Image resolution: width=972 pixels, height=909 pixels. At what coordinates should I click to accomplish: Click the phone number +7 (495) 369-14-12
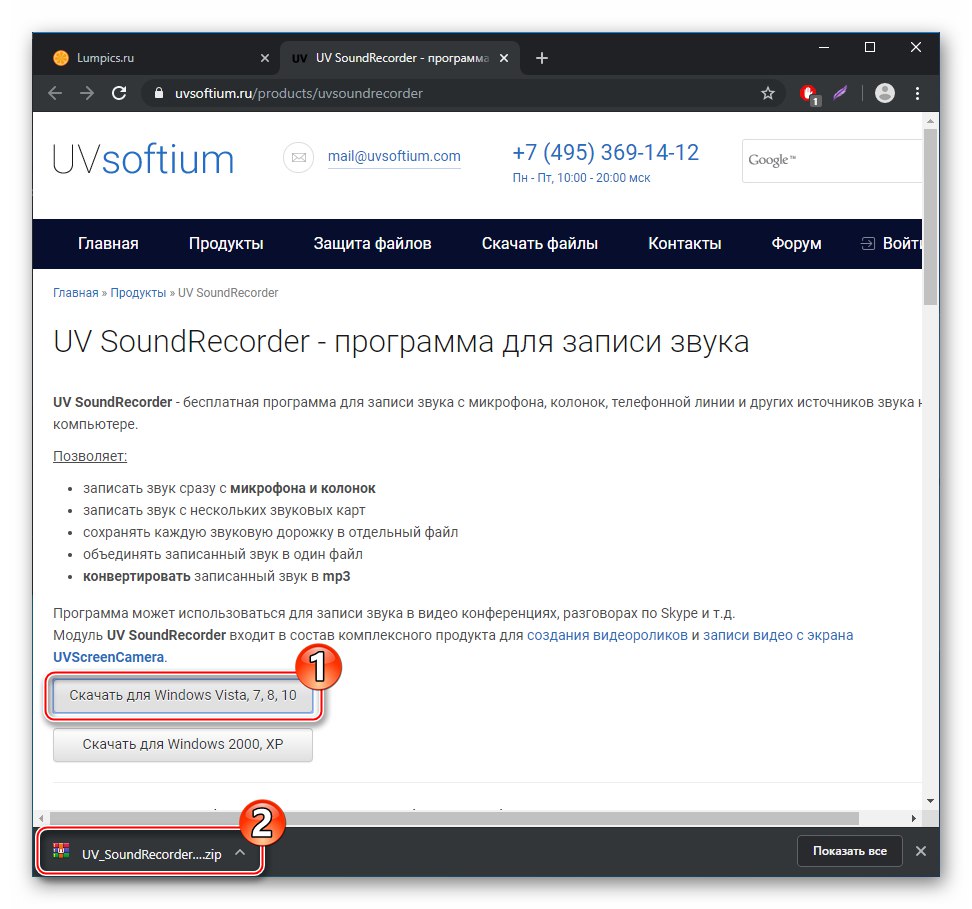point(606,153)
